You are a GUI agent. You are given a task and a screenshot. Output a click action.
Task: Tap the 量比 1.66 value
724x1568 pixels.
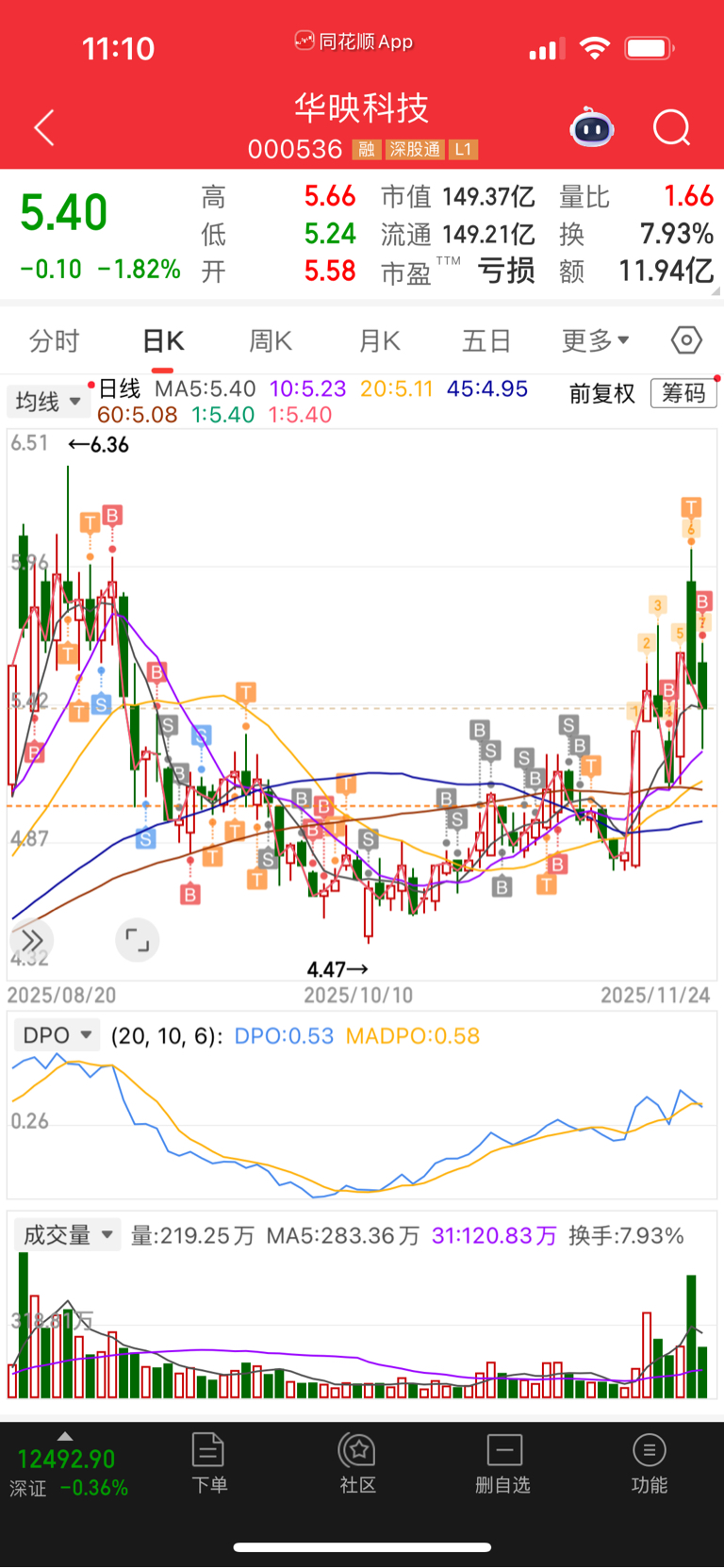click(x=688, y=196)
